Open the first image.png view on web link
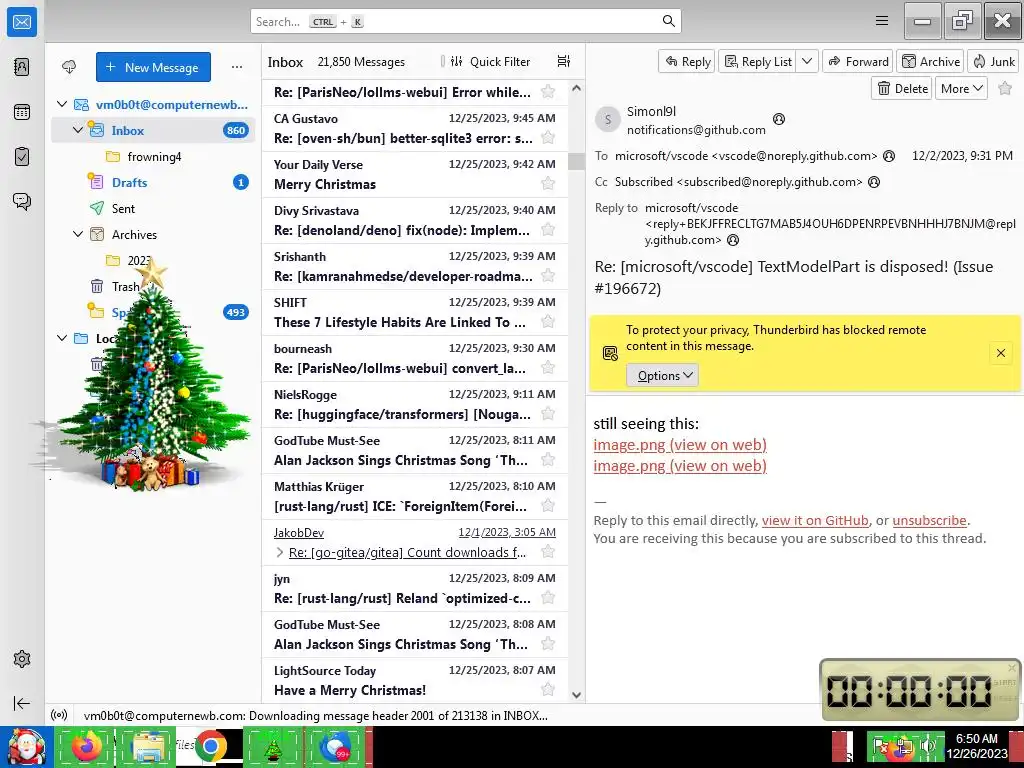Viewport: 1024px width, 768px height. (680, 445)
